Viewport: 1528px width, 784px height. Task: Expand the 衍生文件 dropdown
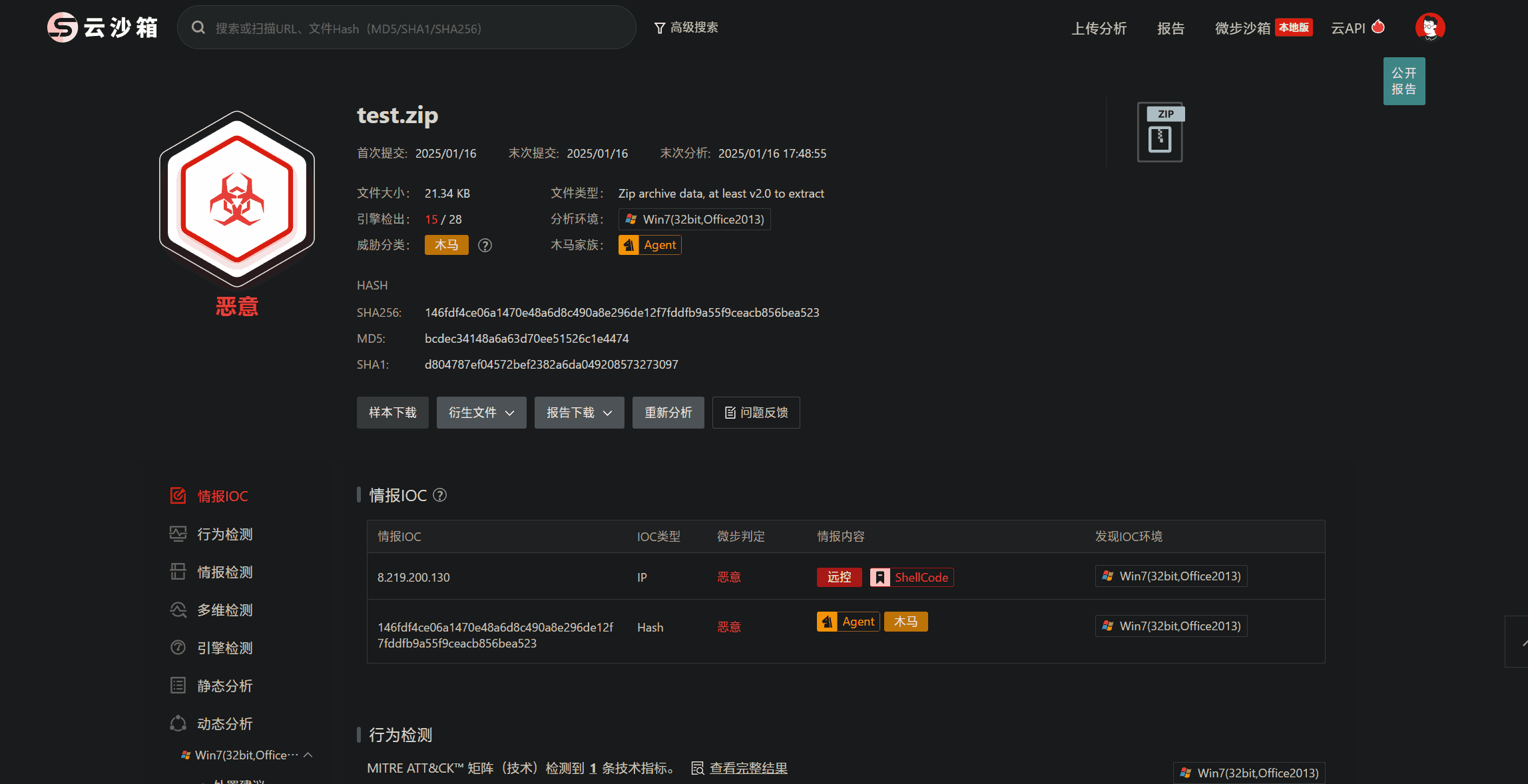coord(481,413)
